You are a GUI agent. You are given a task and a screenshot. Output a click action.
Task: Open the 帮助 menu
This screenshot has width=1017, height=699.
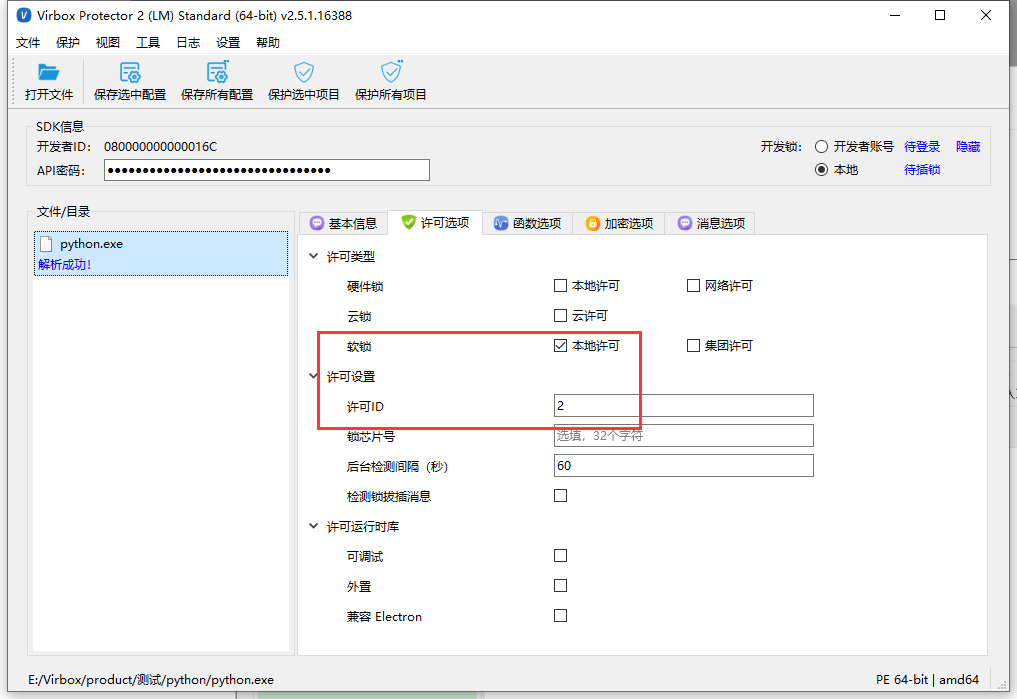(x=268, y=43)
